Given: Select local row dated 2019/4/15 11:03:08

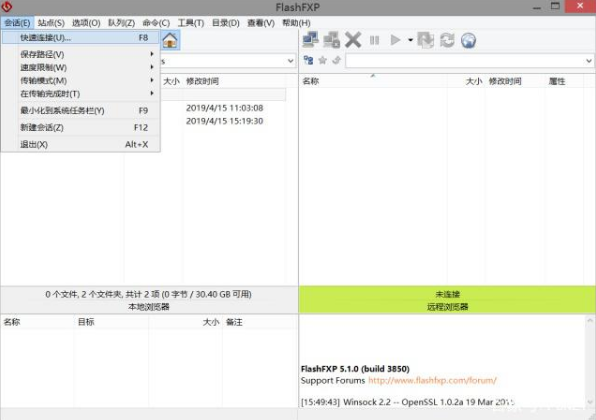Looking at the screenshot, I should pos(225,108).
